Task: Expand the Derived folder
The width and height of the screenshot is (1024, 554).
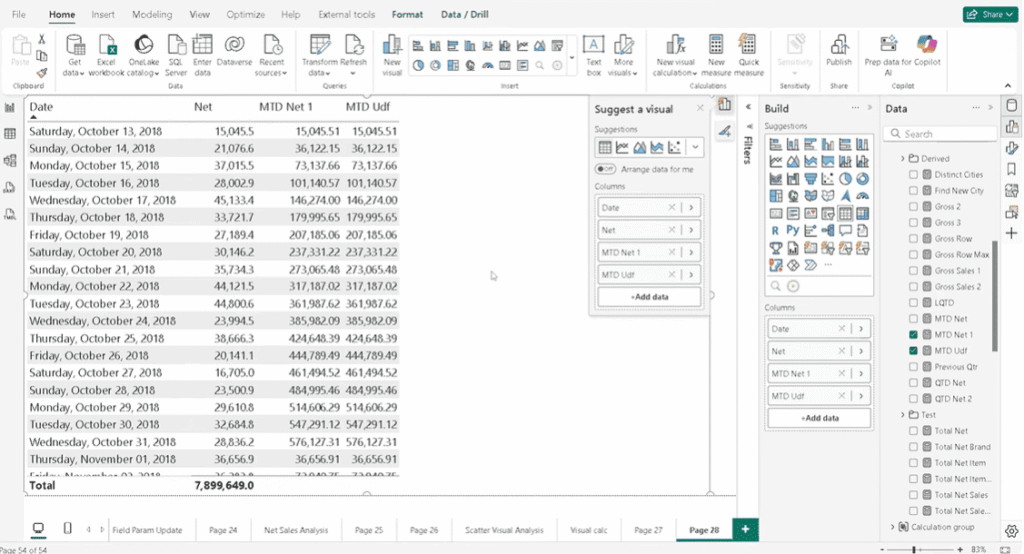Action: pyautogui.click(x=903, y=159)
